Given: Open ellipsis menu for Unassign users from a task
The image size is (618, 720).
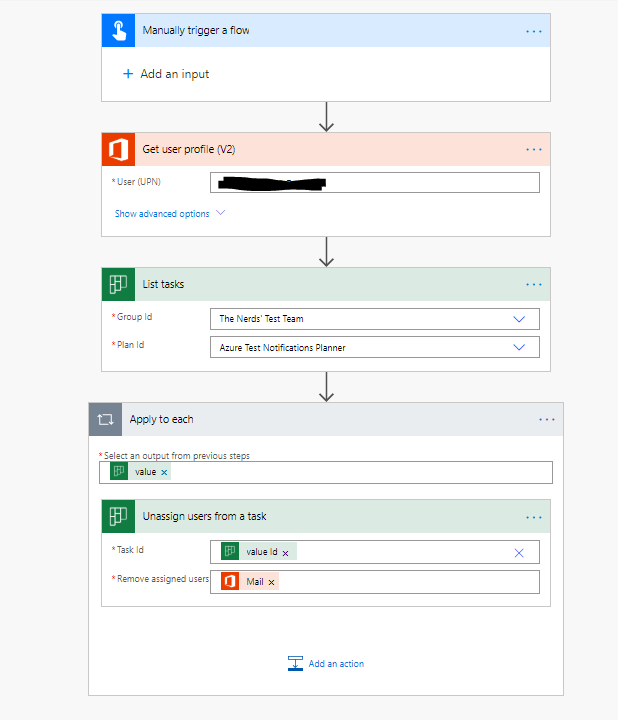Looking at the screenshot, I should (534, 518).
